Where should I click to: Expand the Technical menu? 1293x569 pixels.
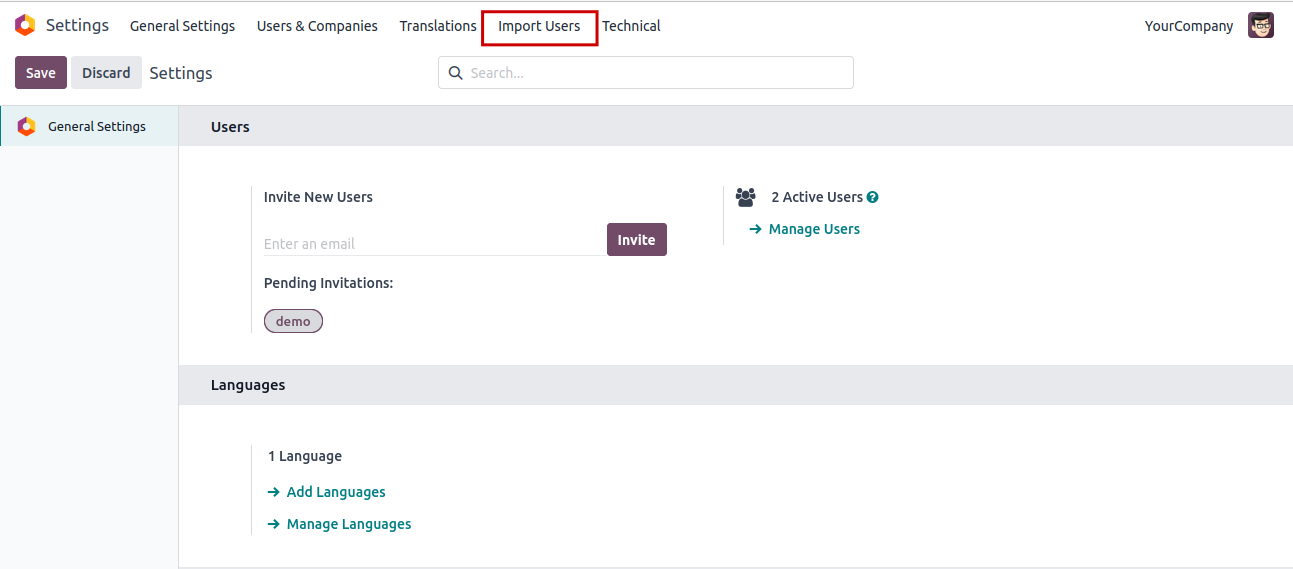pos(631,26)
